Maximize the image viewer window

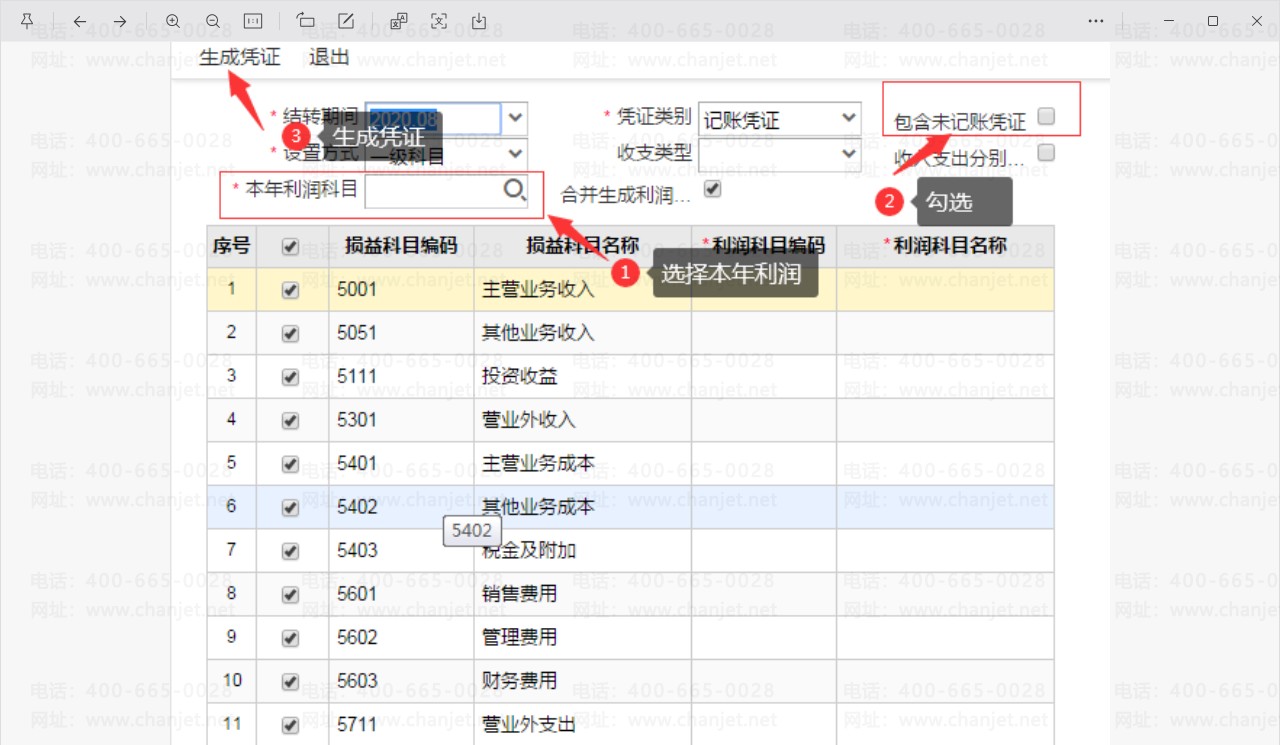1213,21
